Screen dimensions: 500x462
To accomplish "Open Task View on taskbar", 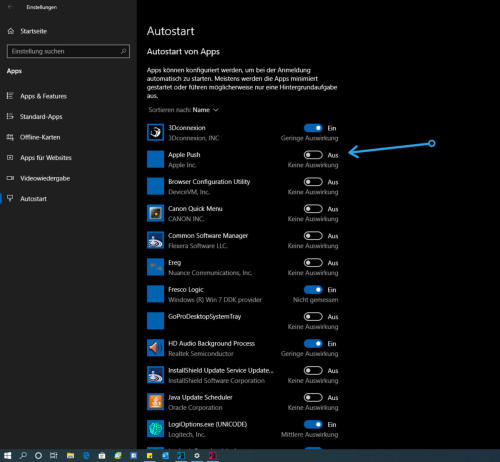I will 54,455.
